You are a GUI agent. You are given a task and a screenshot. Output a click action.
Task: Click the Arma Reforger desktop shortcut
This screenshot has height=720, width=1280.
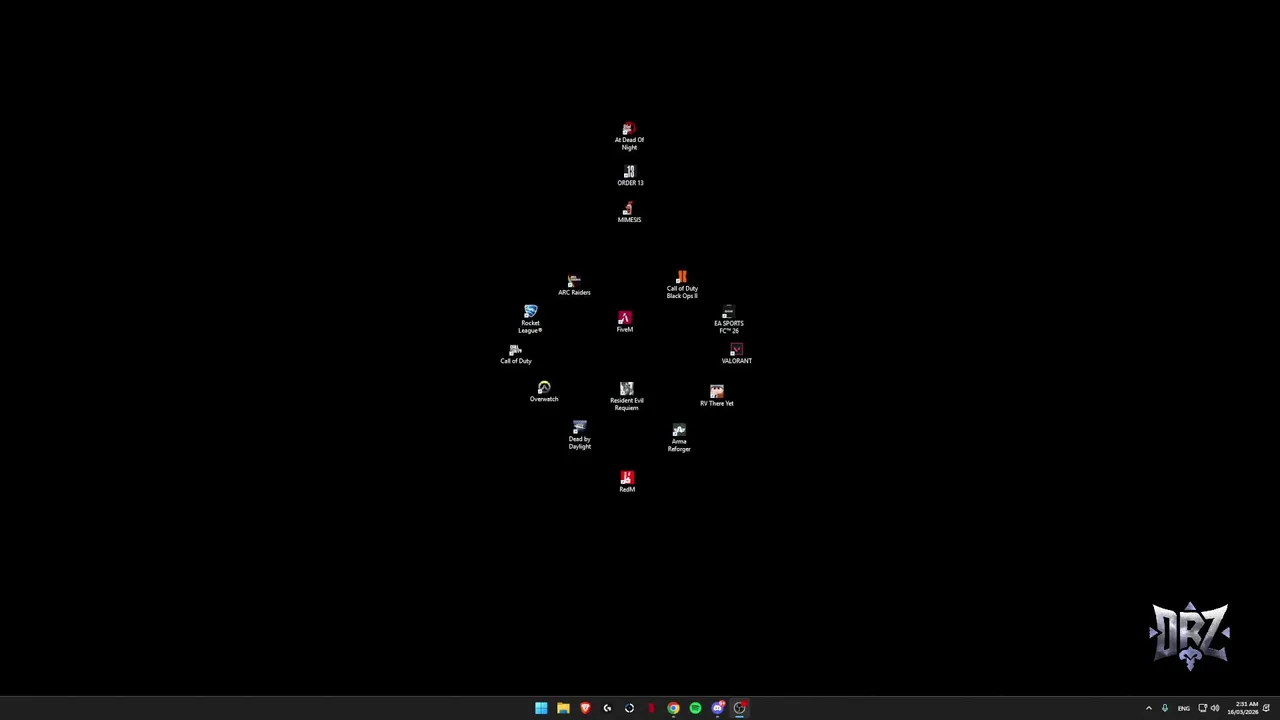[x=679, y=438]
